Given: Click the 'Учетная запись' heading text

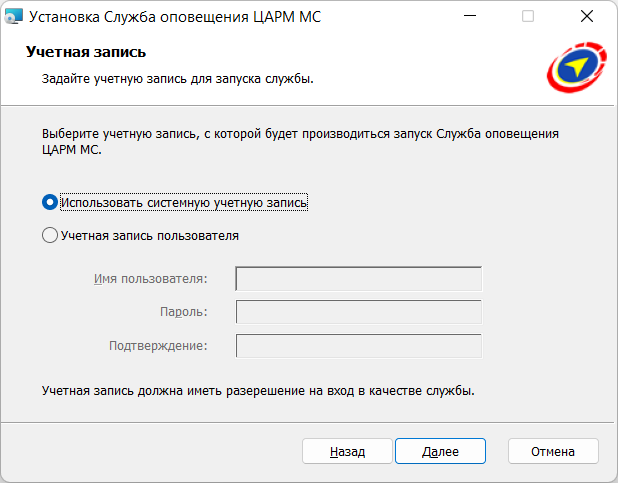Looking at the screenshot, I should (86, 52).
